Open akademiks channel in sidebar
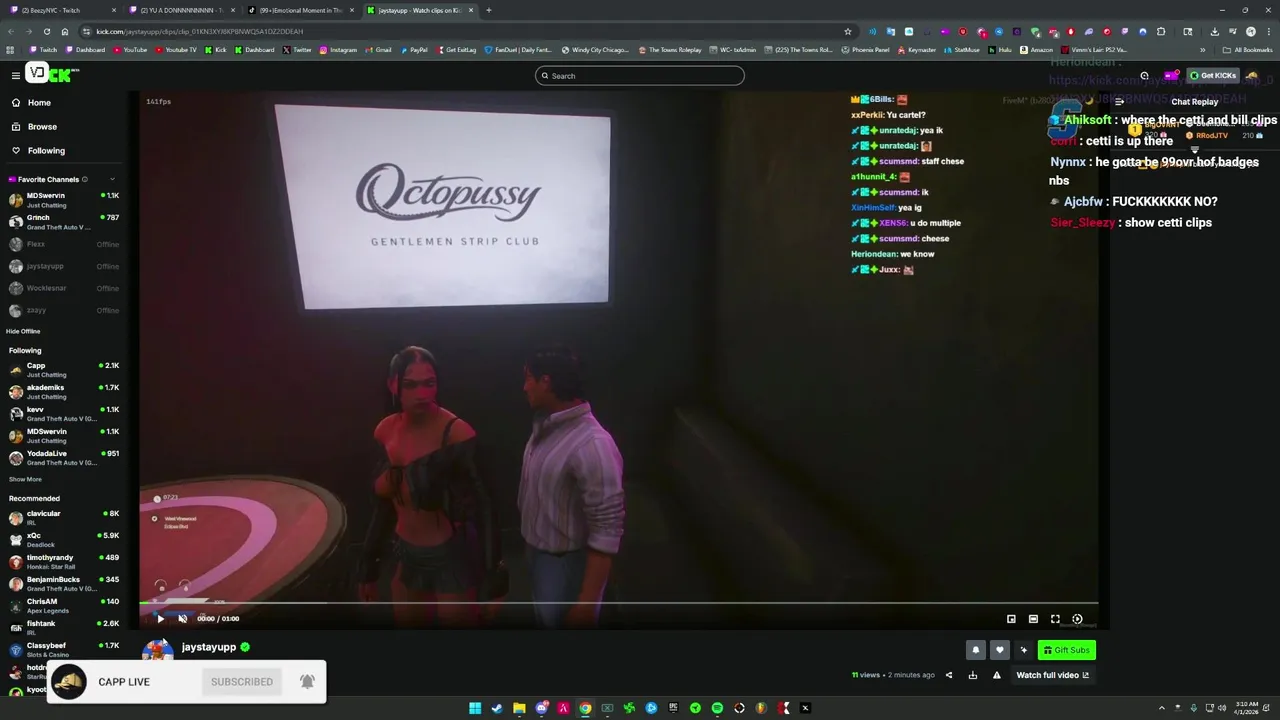The image size is (1280, 720). (64, 392)
